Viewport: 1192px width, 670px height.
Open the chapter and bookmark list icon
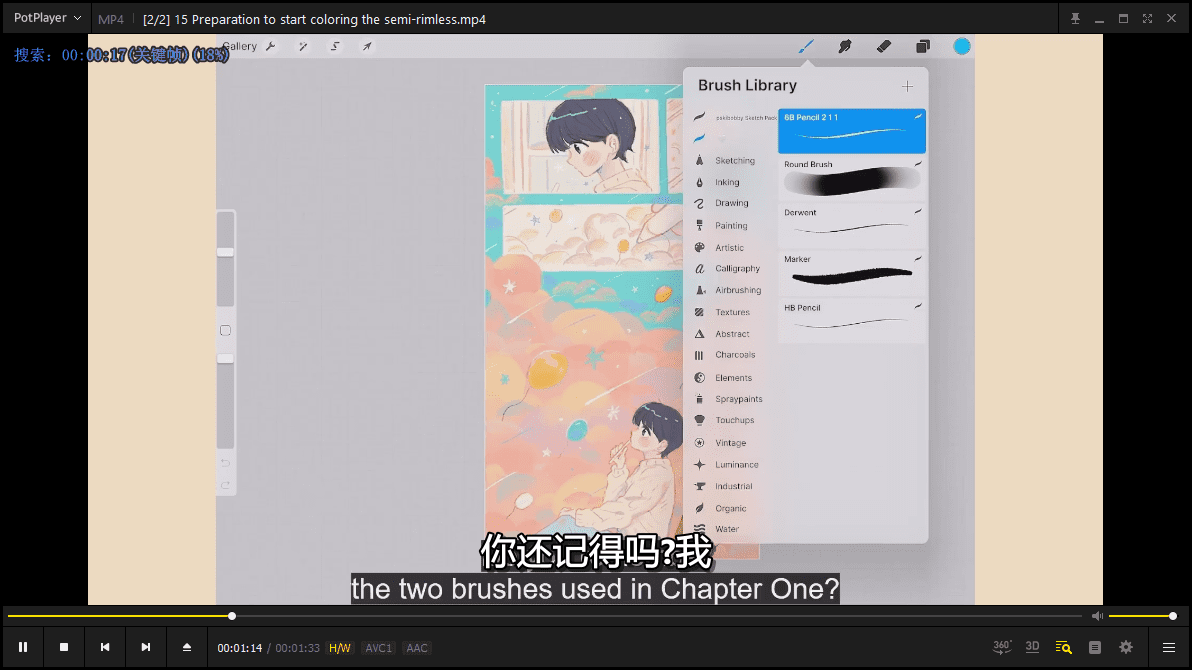point(1095,647)
